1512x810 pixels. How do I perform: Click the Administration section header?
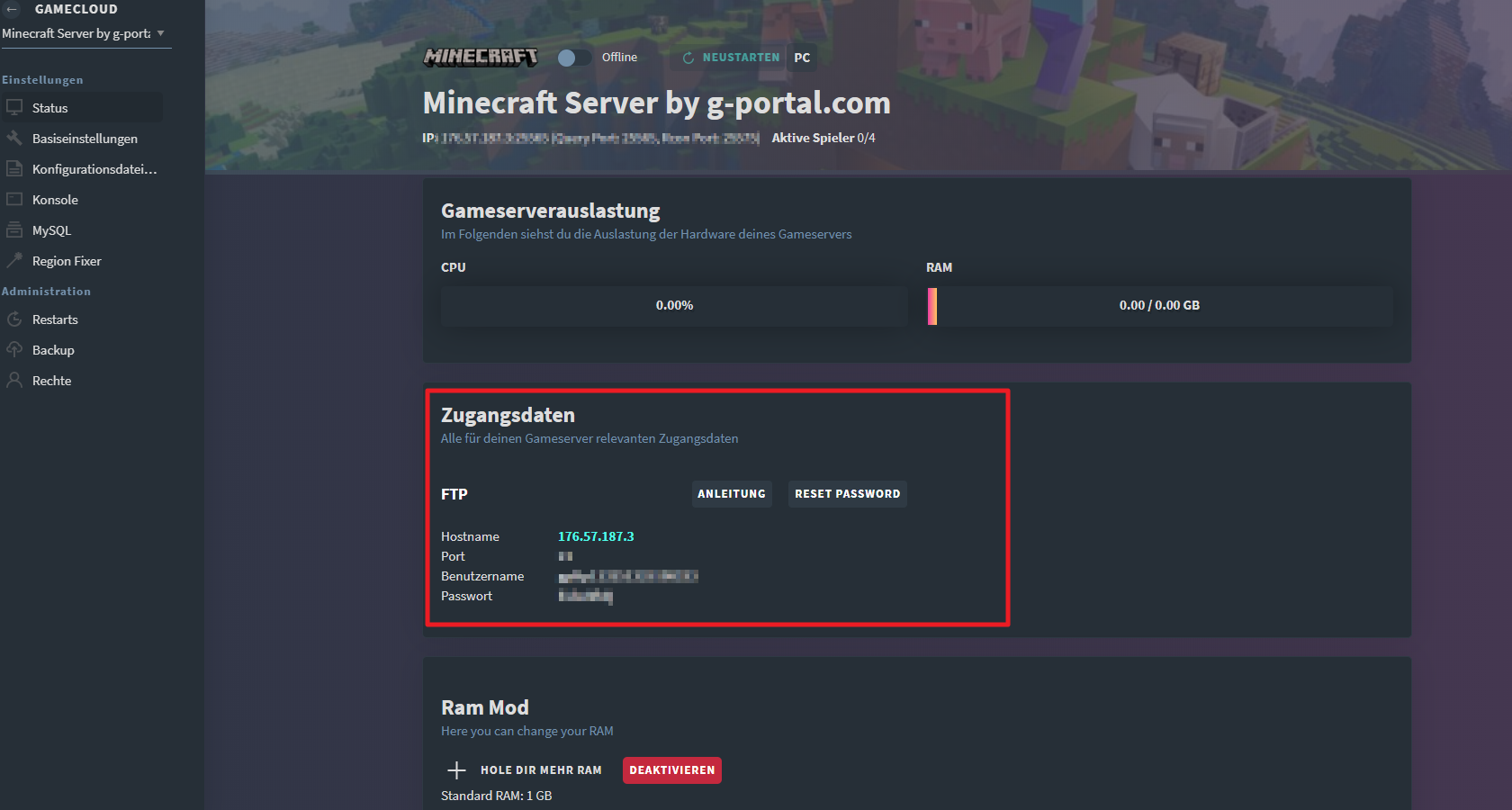coord(46,292)
